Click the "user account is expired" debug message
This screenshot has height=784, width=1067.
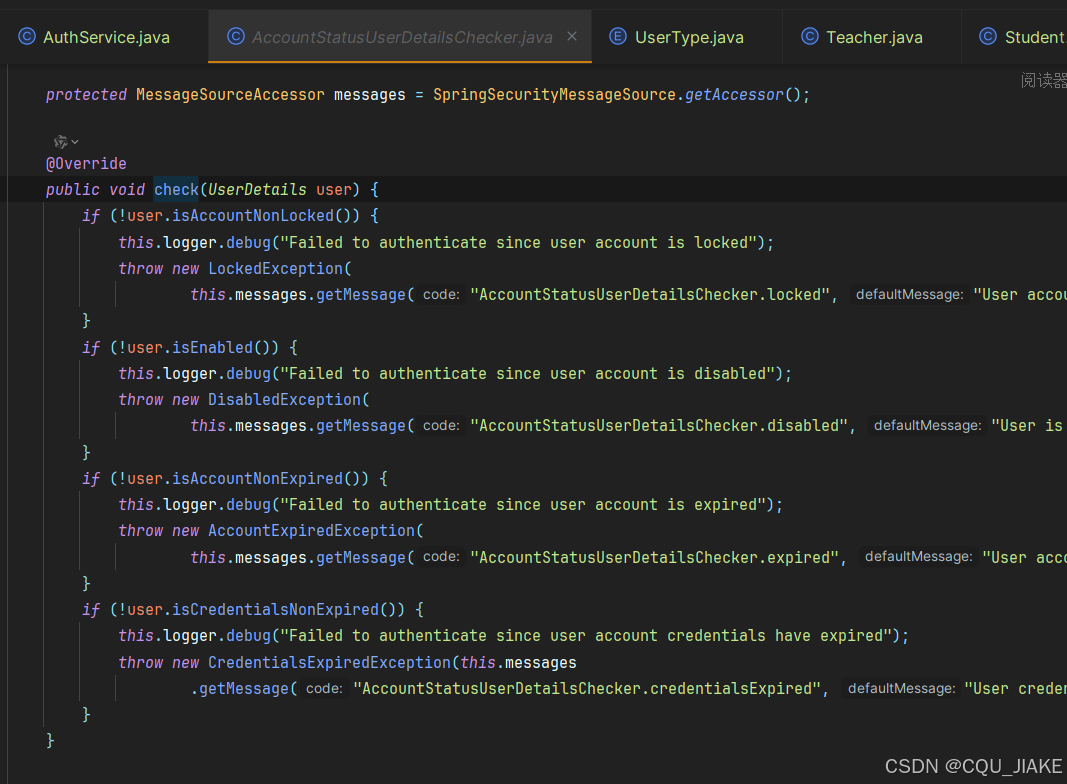pyautogui.click(x=523, y=505)
